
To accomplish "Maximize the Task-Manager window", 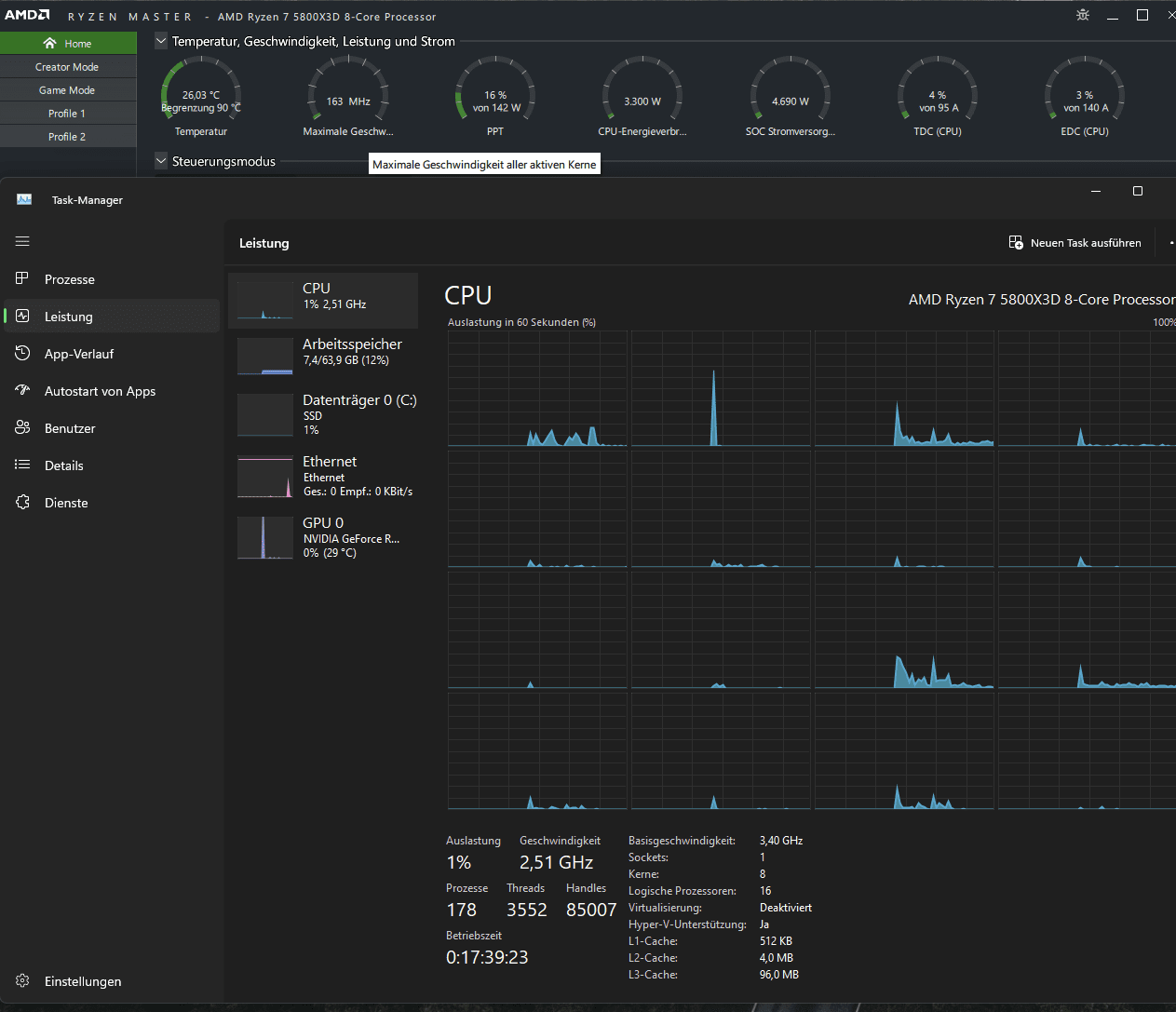I will (1137, 191).
